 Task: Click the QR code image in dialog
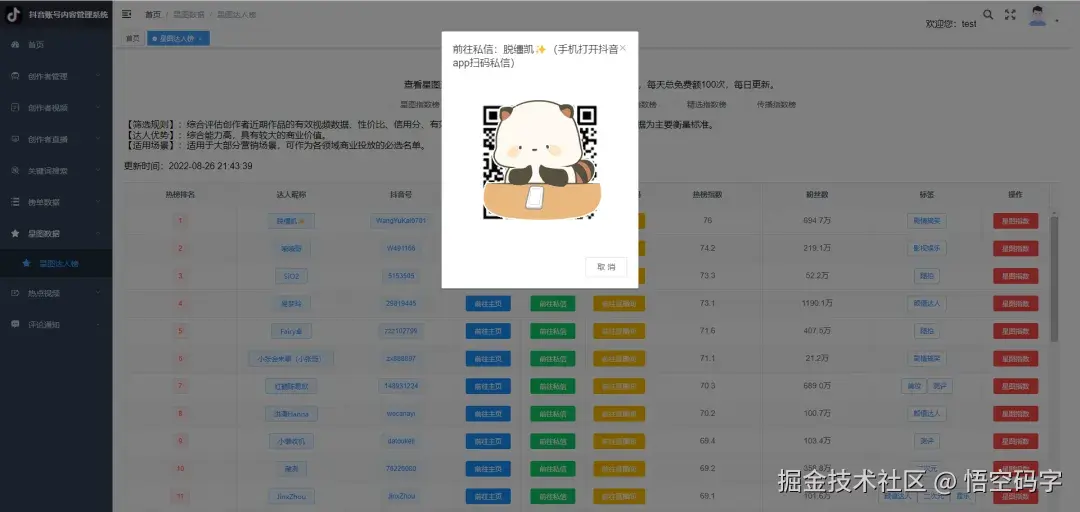(x=539, y=162)
